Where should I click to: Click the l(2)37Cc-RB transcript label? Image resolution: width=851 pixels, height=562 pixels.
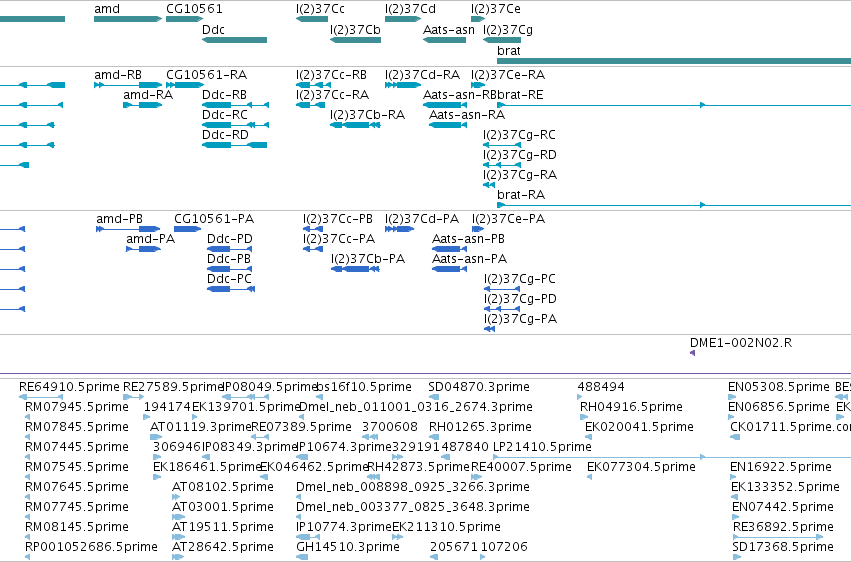(x=331, y=74)
